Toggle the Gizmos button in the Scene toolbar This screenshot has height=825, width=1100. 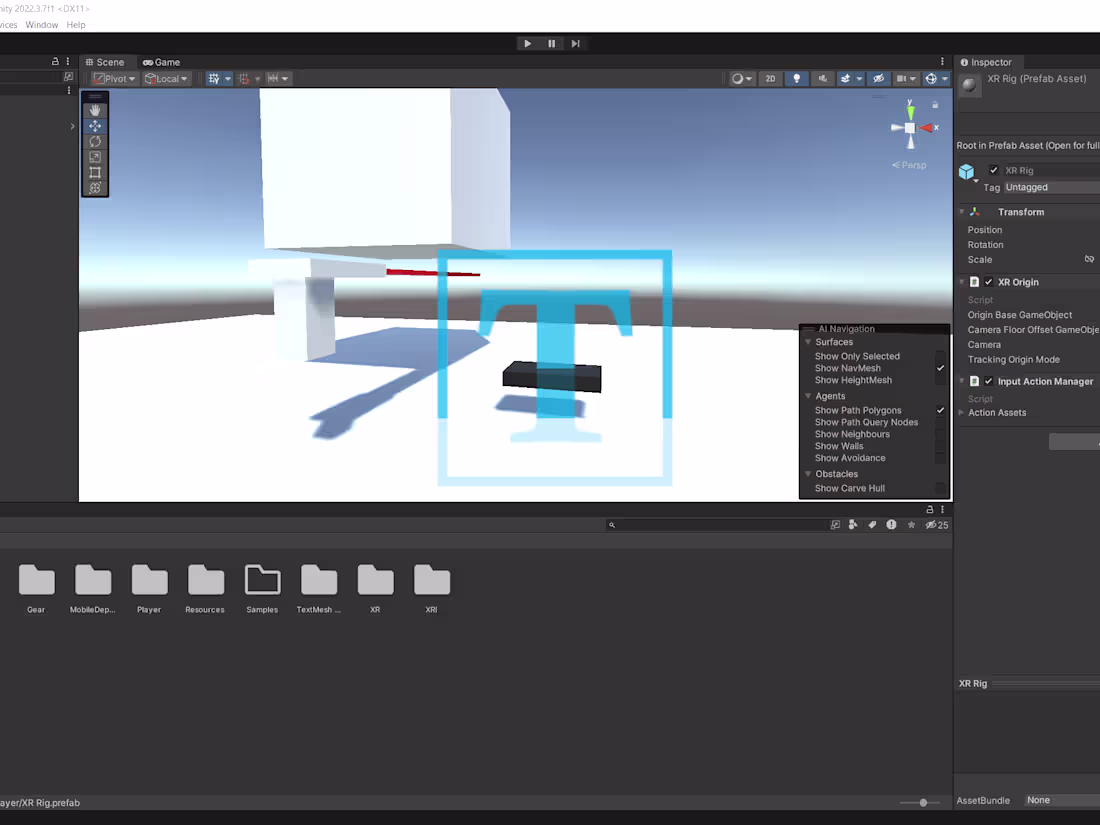click(931, 79)
